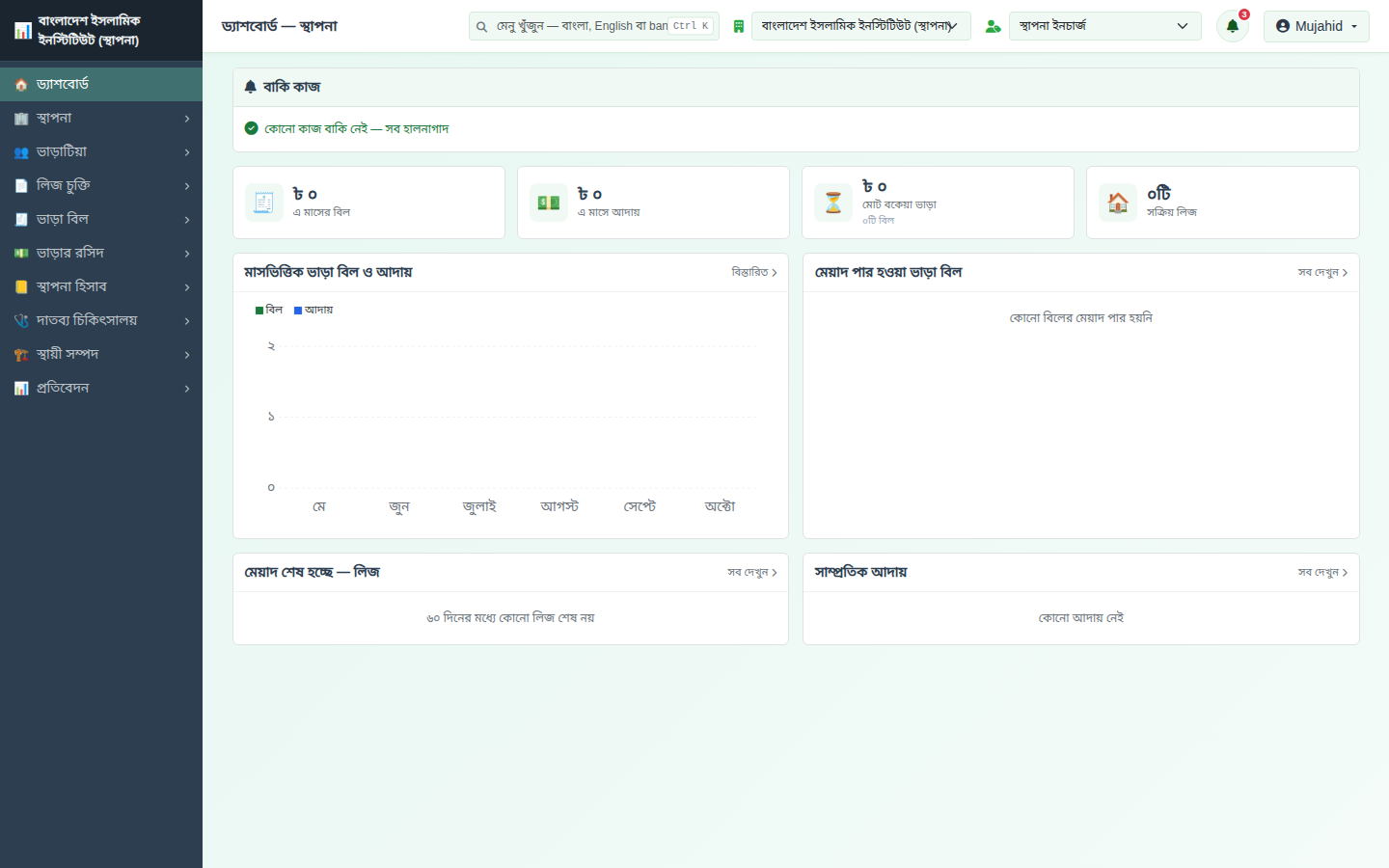This screenshot has height=868, width=1389.
Task: Toggle the আদায় legend in chart
Action: click(313, 310)
